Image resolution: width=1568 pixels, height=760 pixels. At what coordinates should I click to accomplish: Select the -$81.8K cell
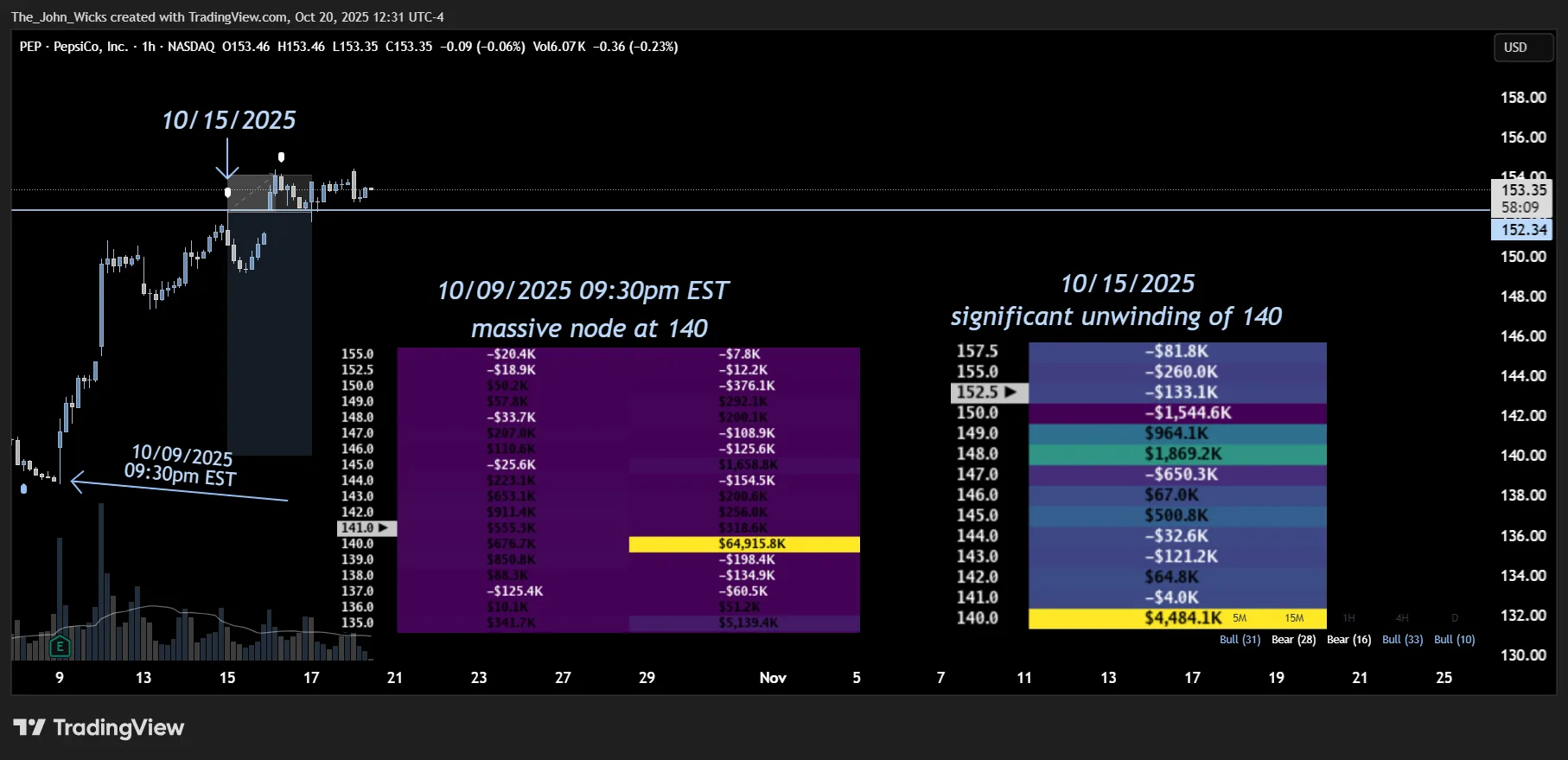[x=1177, y=351]
